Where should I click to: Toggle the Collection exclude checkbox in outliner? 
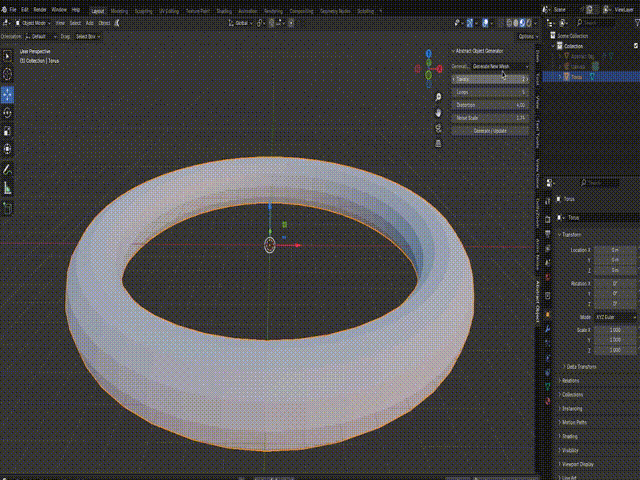636,46
